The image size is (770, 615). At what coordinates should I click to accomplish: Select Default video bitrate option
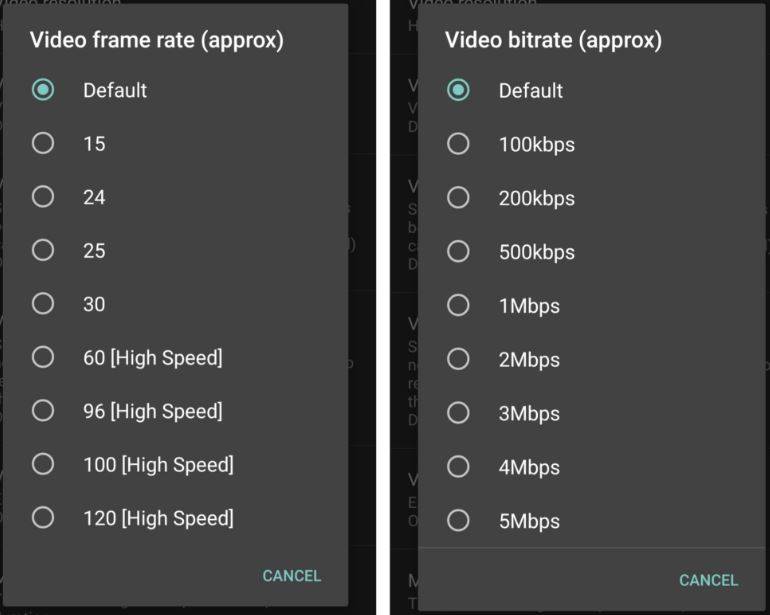[458, 90]
